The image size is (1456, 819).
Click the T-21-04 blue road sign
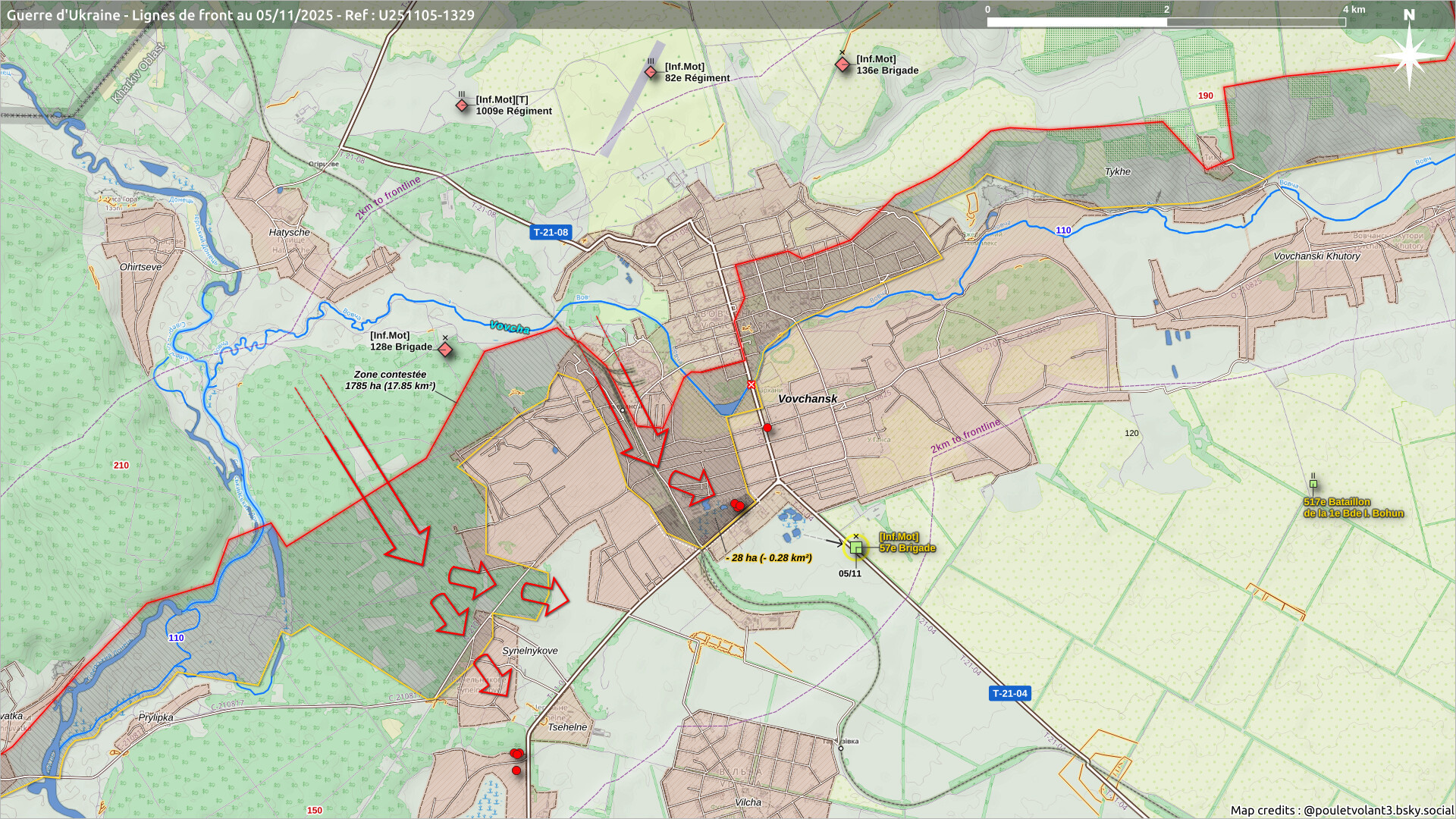point(1009,693)
